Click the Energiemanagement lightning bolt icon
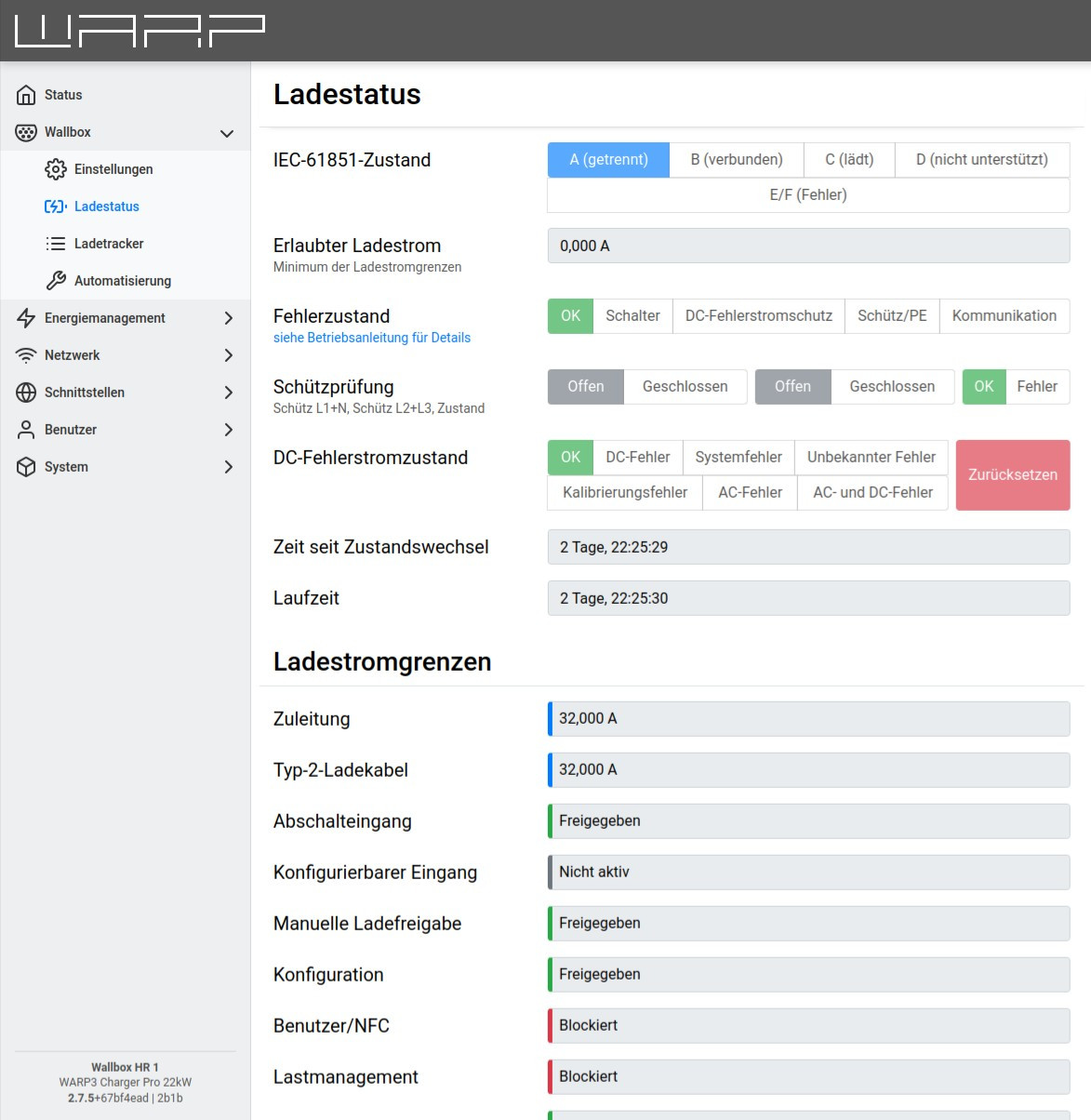Viewport: 1091px width, 1120px height. 26,318
